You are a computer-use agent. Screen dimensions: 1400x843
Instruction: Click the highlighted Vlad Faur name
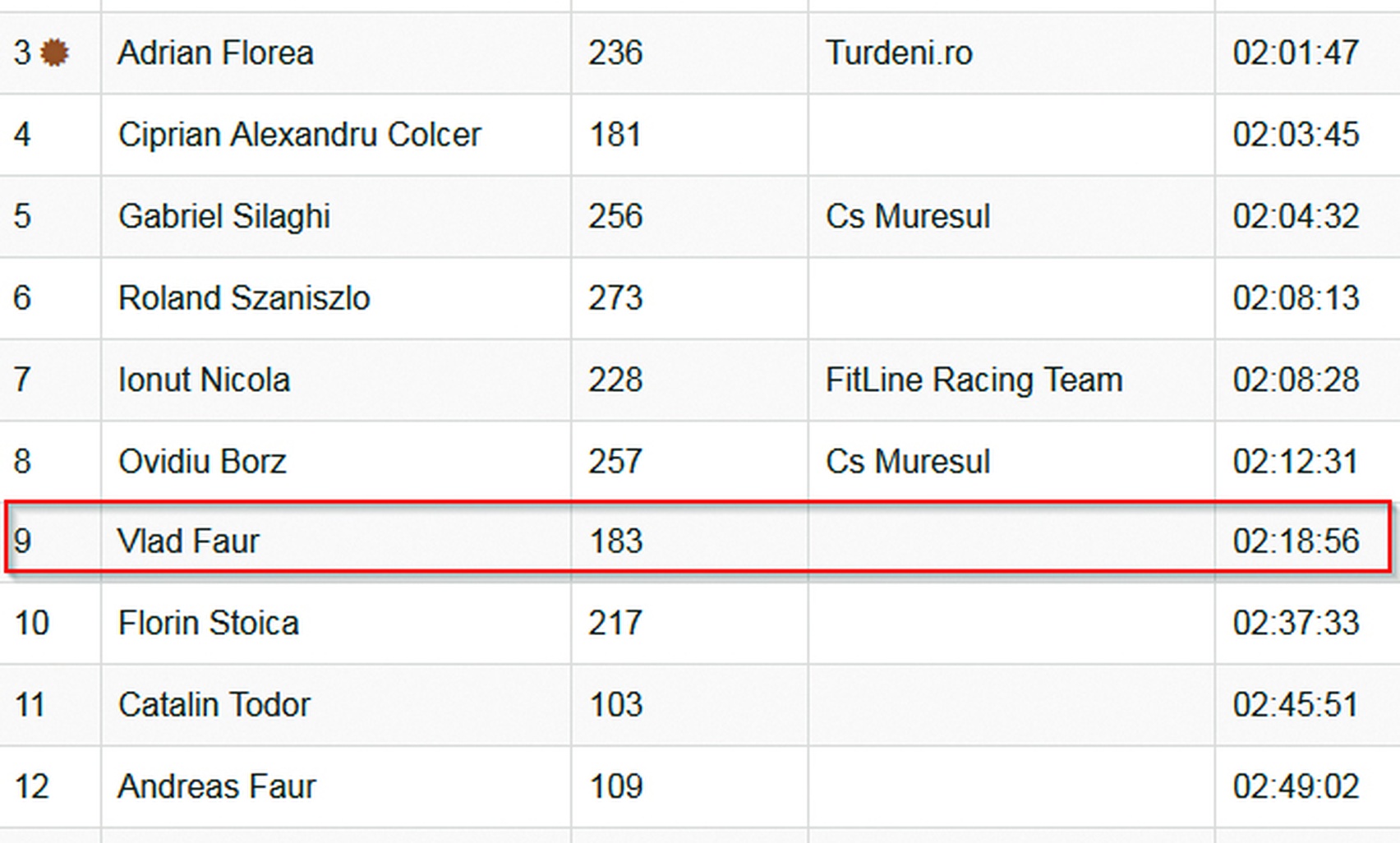(x=188, y=541)
